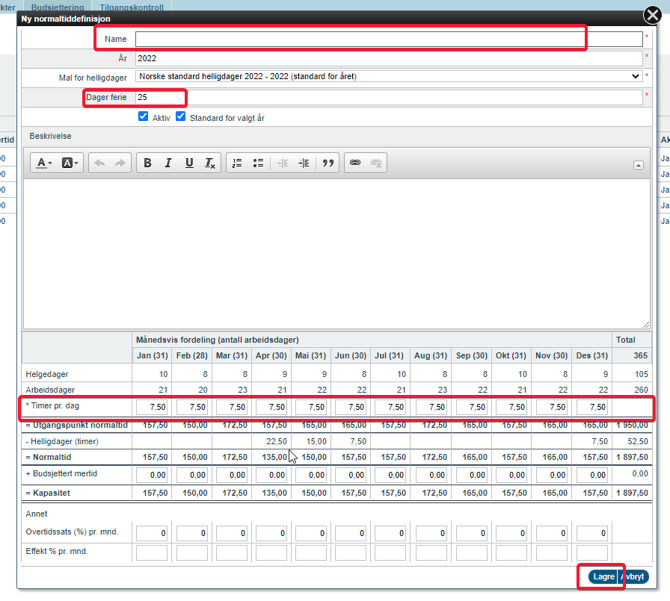Open the Tilgangskontroll tab
This screenshot has width=670, height=601.
click(132, 6)
